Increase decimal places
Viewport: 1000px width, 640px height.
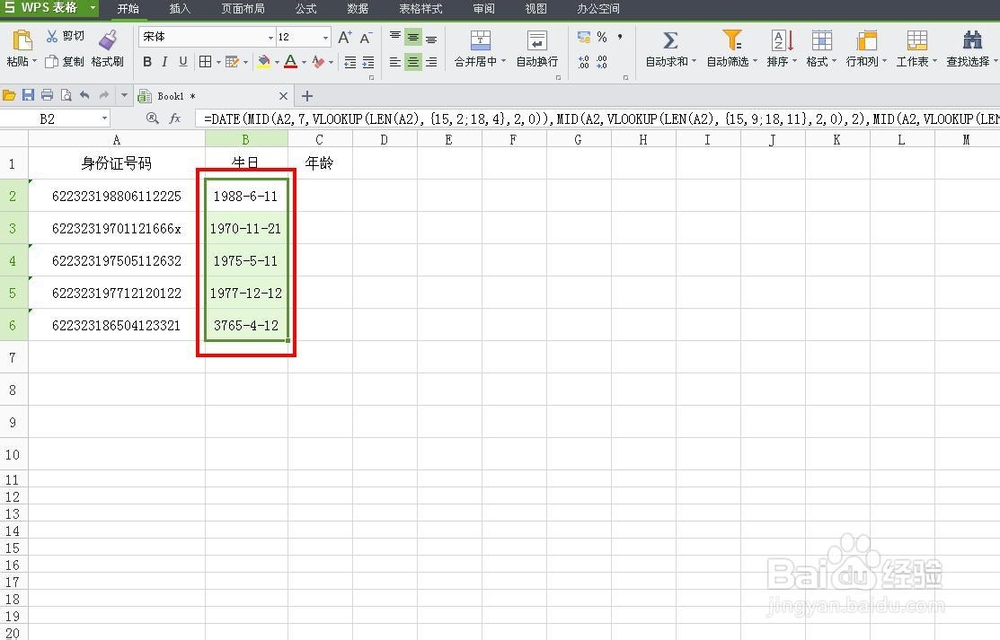click(x=584, y=62)
